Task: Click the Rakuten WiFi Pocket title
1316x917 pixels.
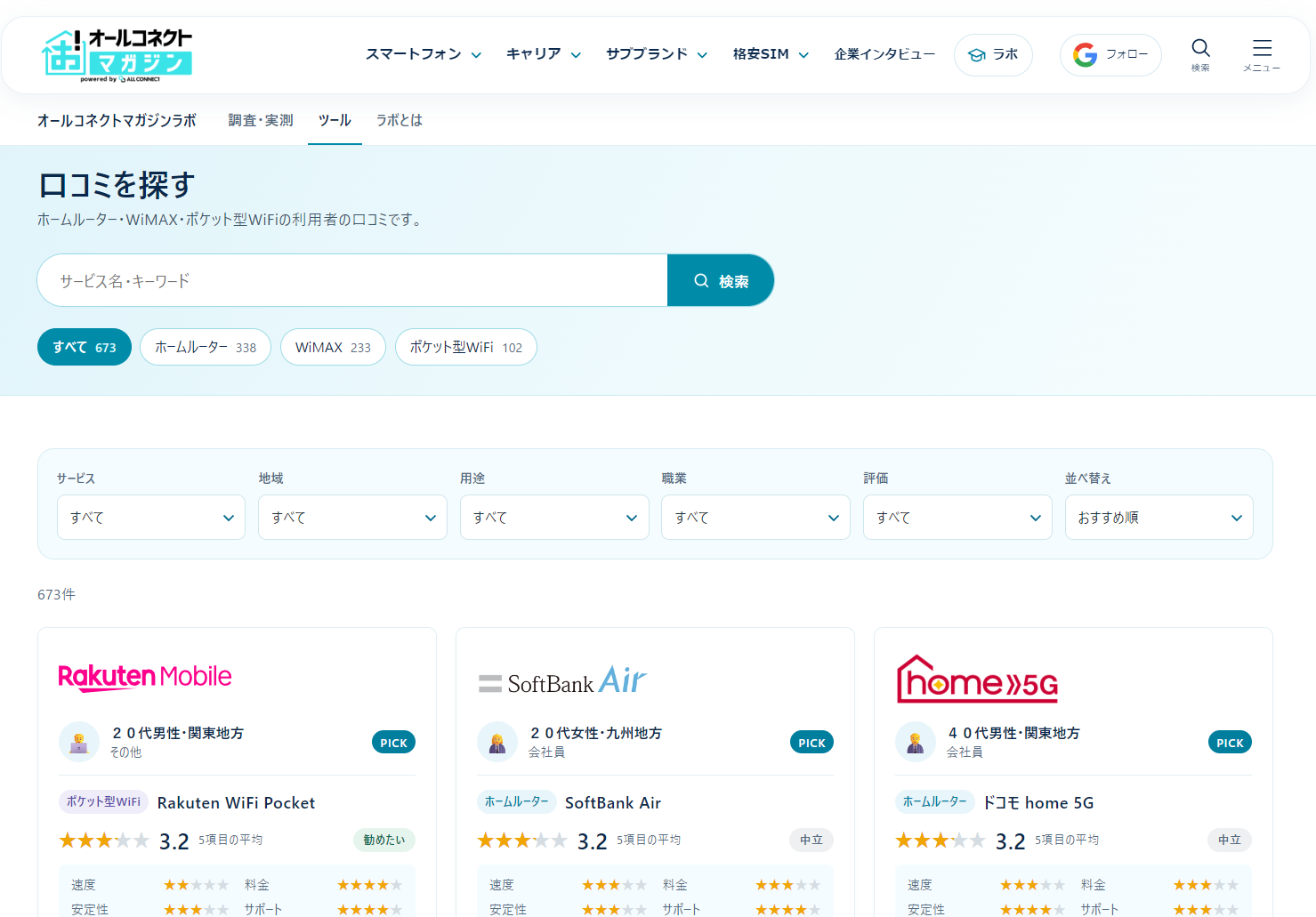Action: (x=236, y=802)
